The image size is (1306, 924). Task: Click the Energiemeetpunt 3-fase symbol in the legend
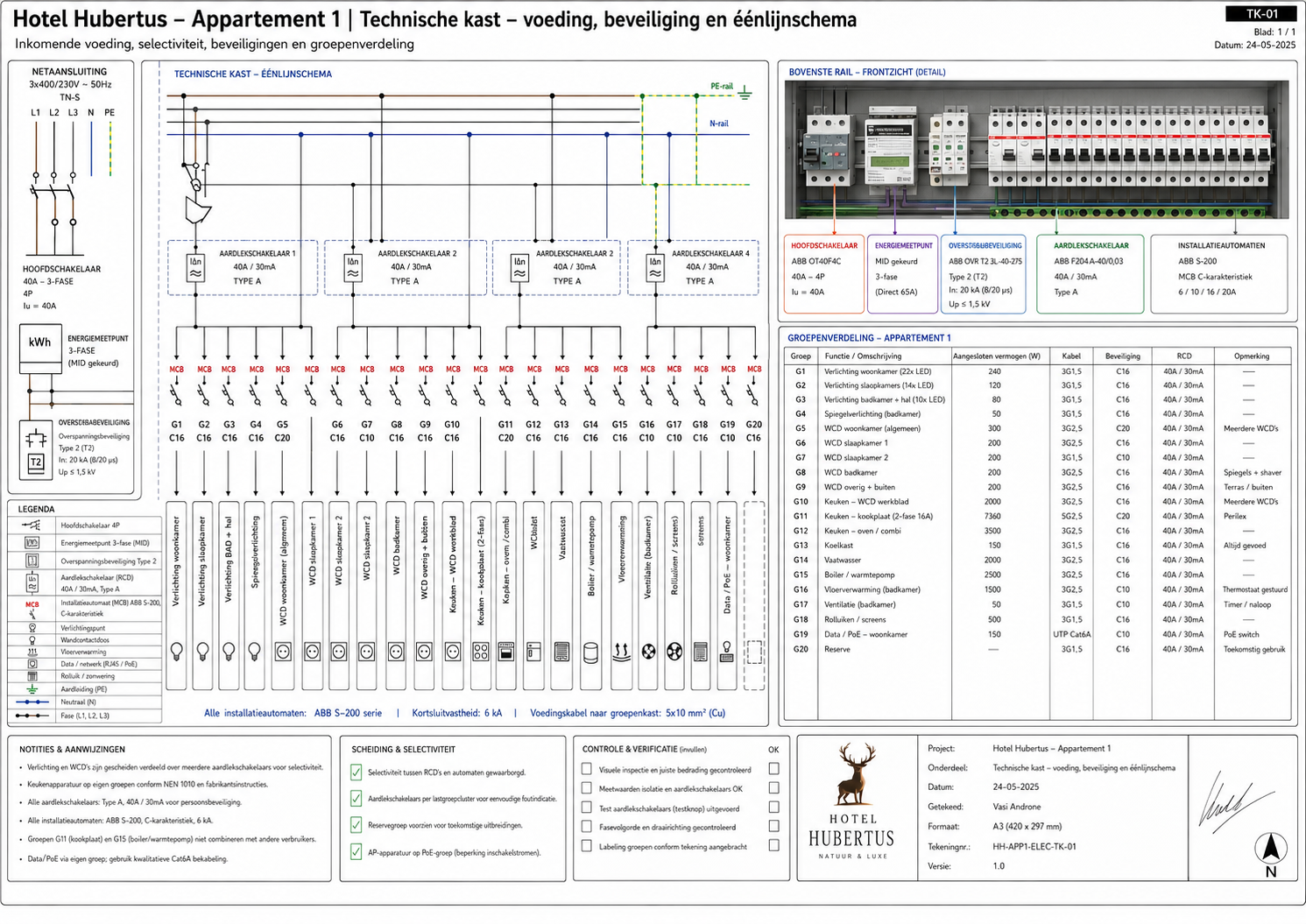point(32,543)
